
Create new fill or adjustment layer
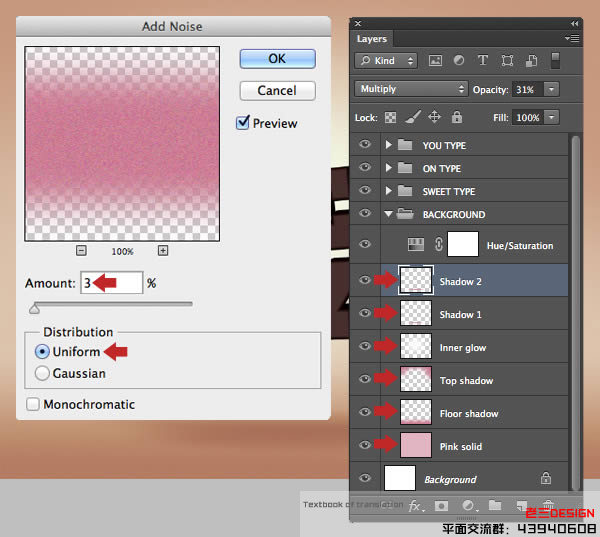point(468,506)
